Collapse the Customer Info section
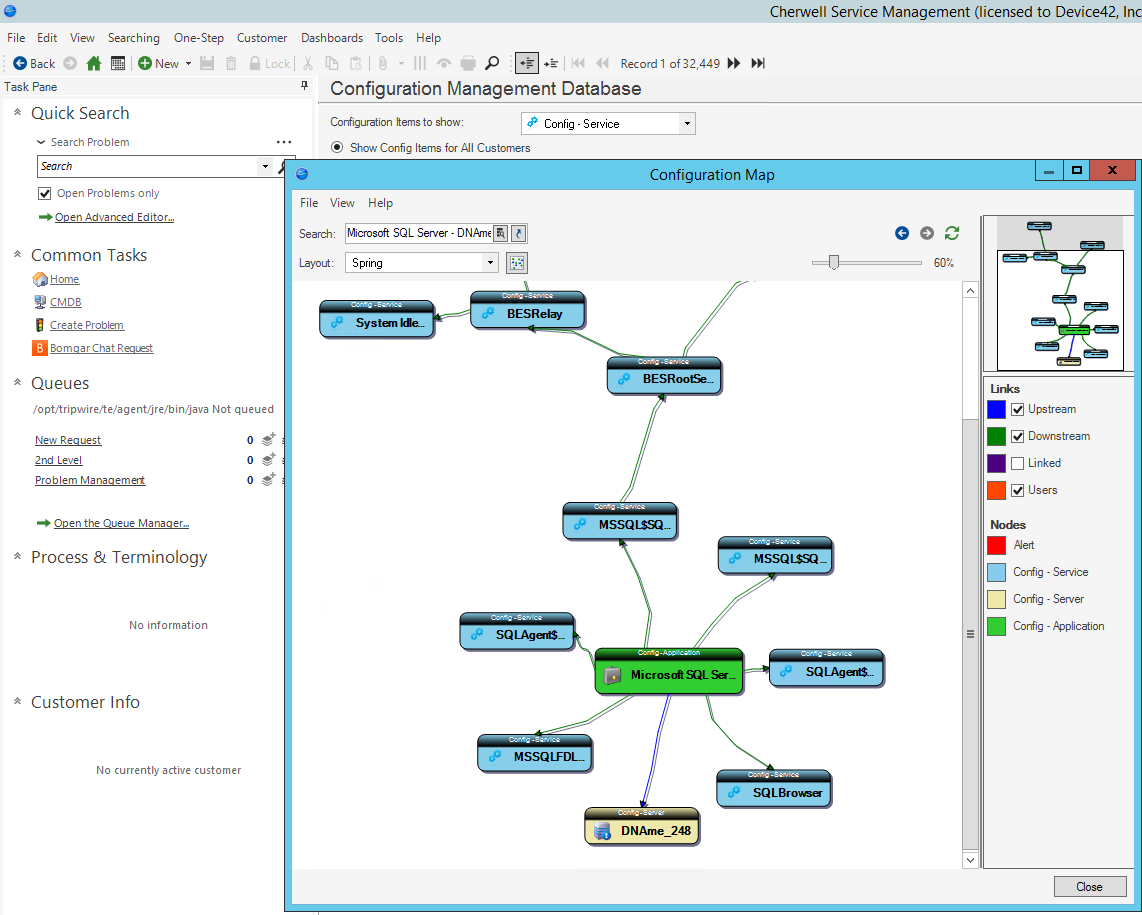 (17, 702)
